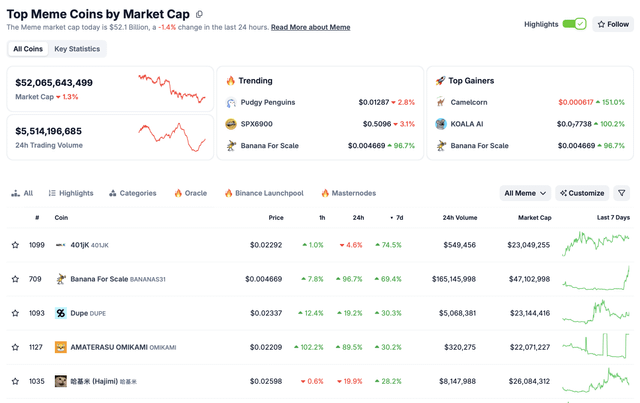The image size is (640, 403).
Task: Click the copy icon beside page title
Action: [x=200, y=14]
